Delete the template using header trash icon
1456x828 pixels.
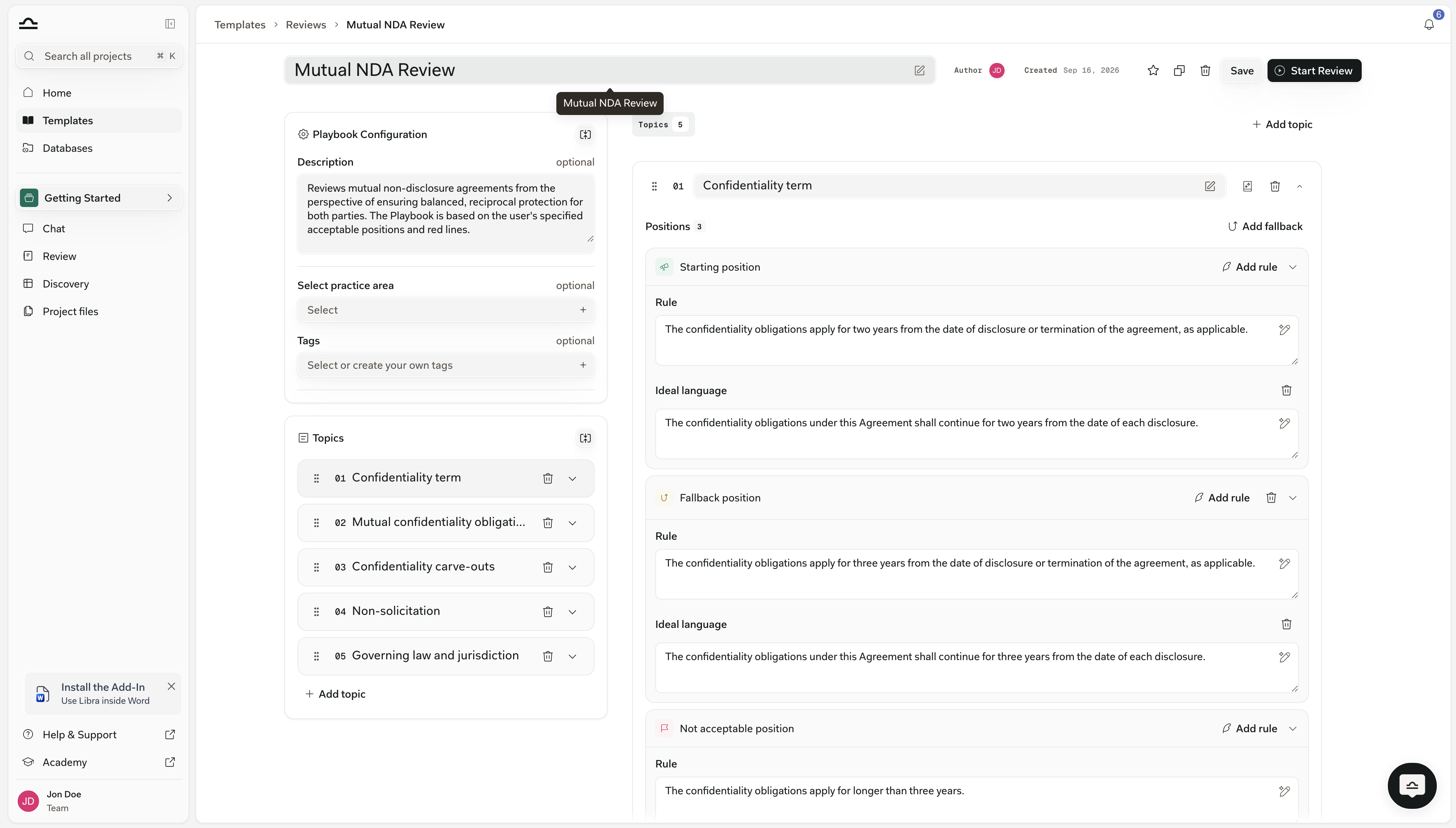click(x=1205, y=71)
